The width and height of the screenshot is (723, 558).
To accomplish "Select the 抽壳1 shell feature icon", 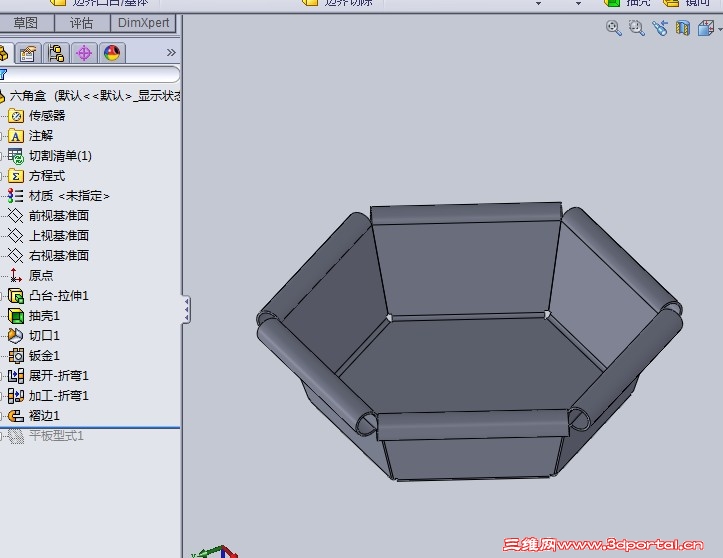I will [16, 316].
